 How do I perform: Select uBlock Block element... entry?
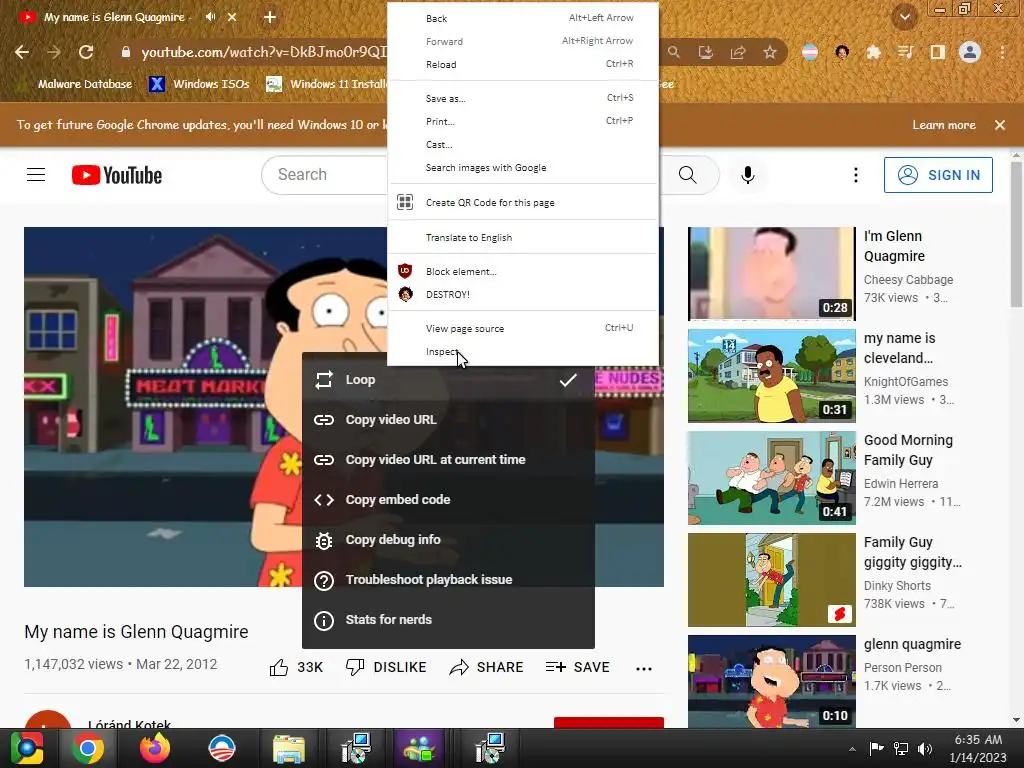tap(522, 272)
